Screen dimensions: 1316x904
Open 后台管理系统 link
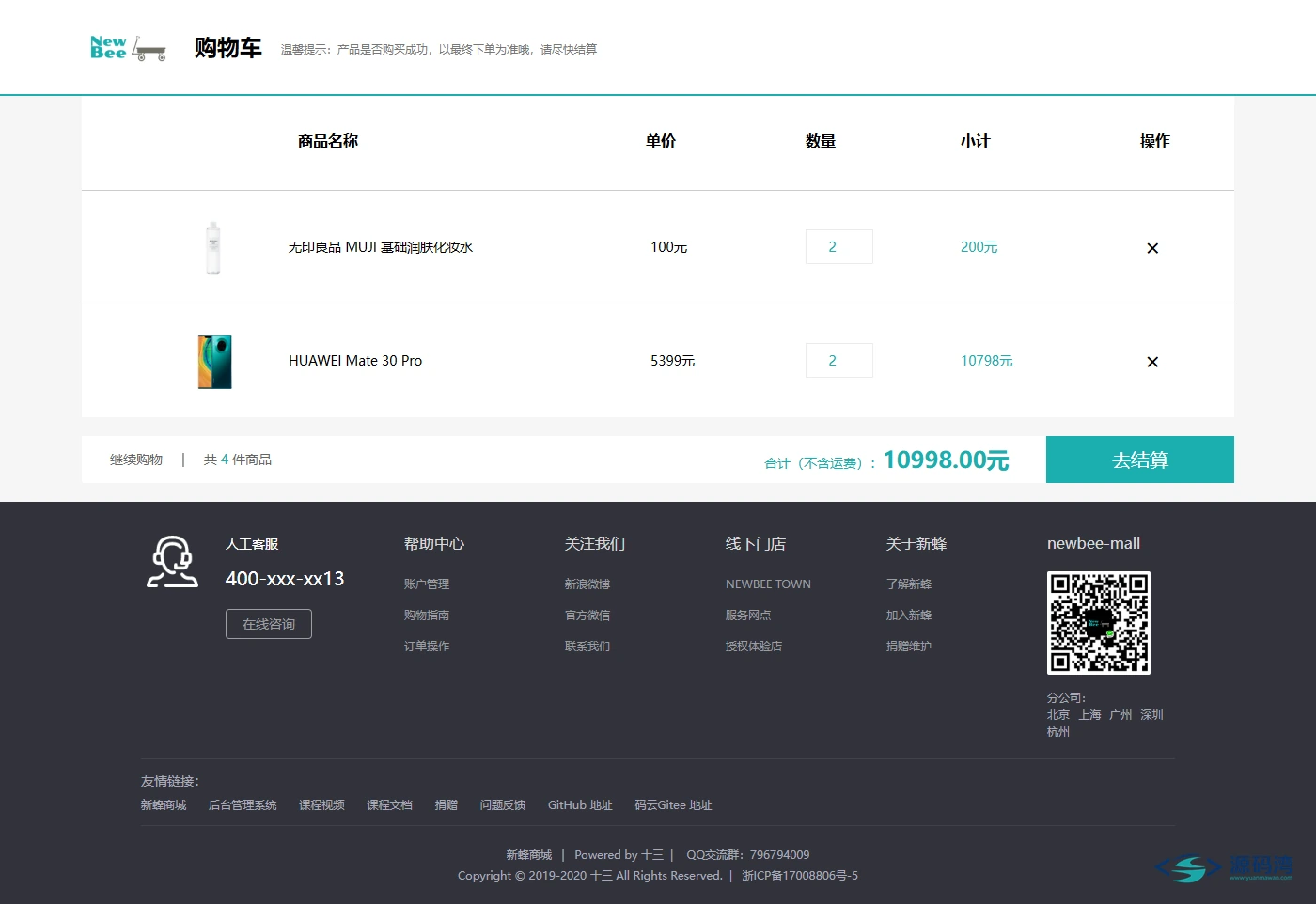pyautogui.click(x=243, y=805)
